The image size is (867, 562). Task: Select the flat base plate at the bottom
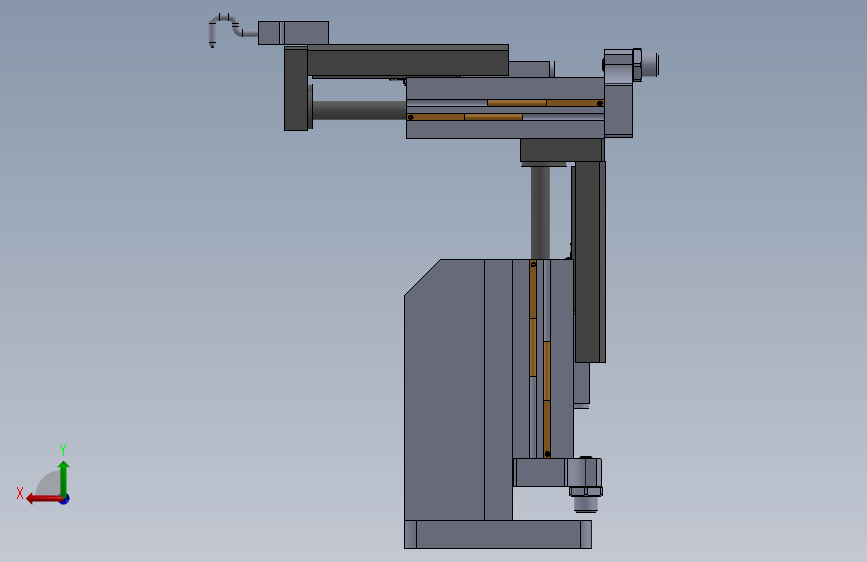(498, 534)
